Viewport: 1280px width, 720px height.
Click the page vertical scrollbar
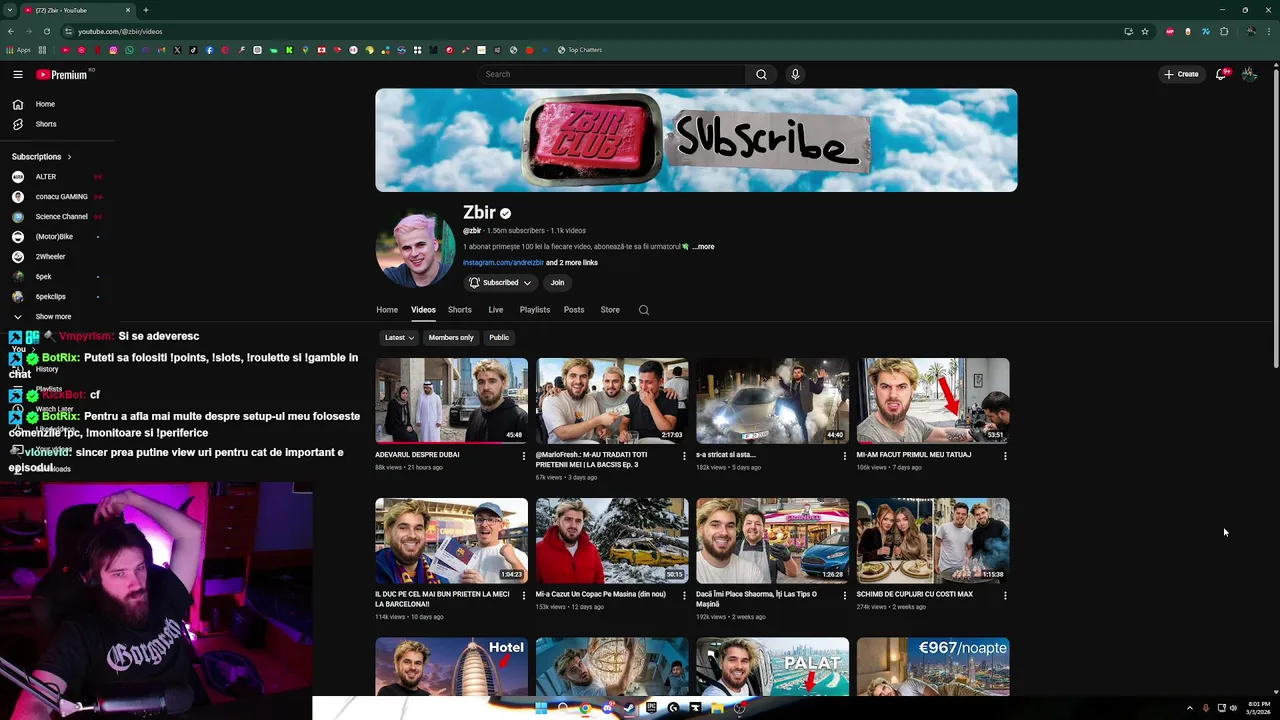1275,220
